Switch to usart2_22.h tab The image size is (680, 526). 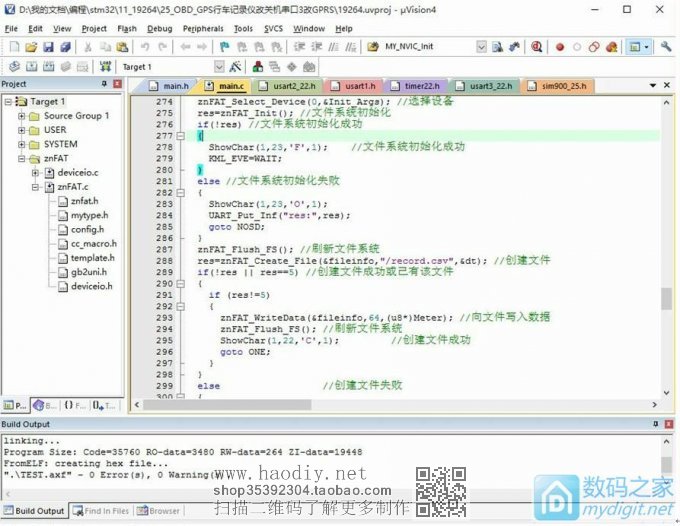[293, 87]
